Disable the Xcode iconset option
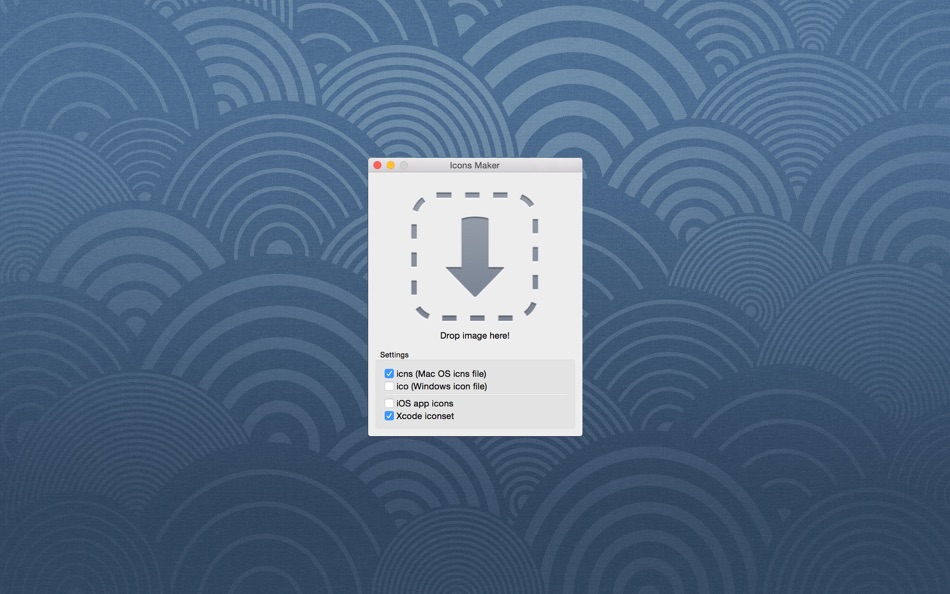This screenshot has height=594, width=950. pyautogui.click(x=389, y=416)
